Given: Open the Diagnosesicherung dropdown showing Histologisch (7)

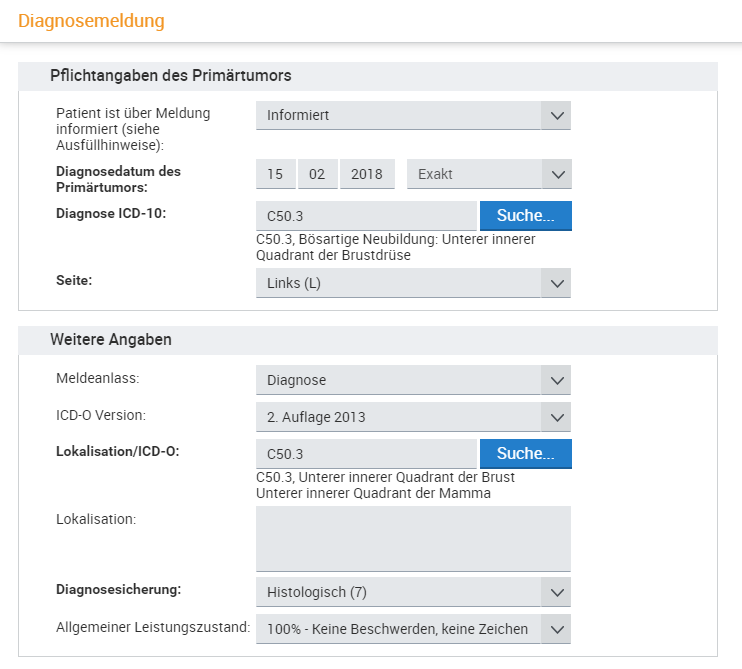Looking at the screenshot, I should point(413,592).
